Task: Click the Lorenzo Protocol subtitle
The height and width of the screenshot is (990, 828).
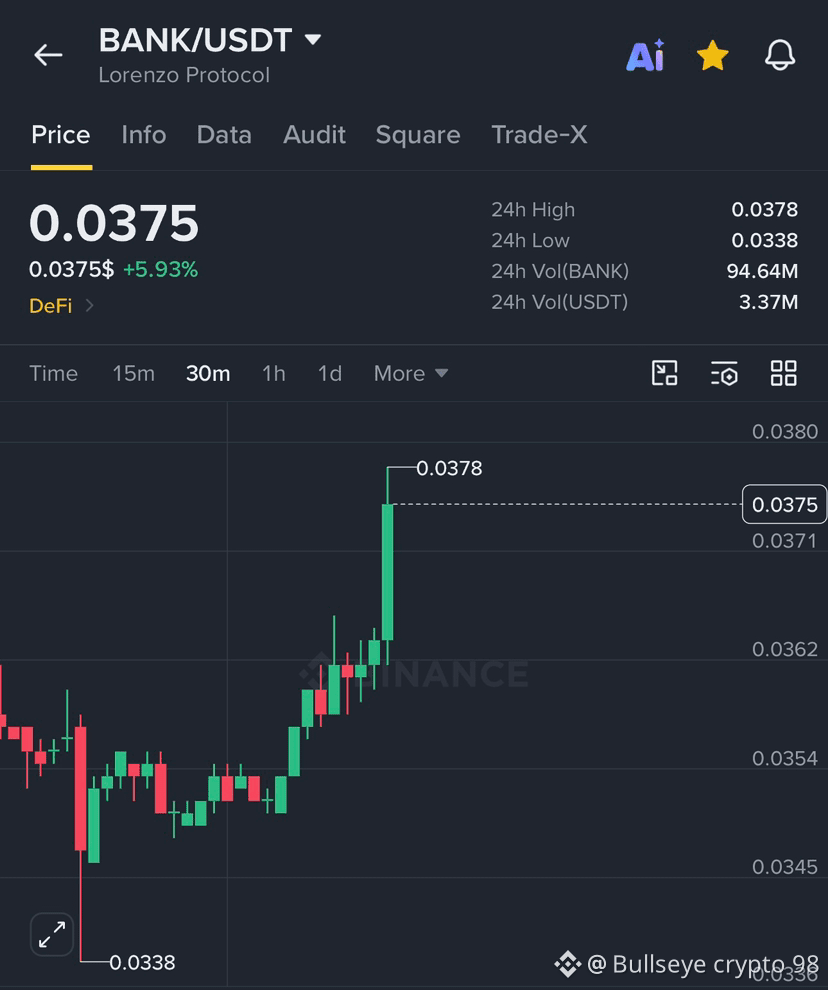Action: coord(184,75)
